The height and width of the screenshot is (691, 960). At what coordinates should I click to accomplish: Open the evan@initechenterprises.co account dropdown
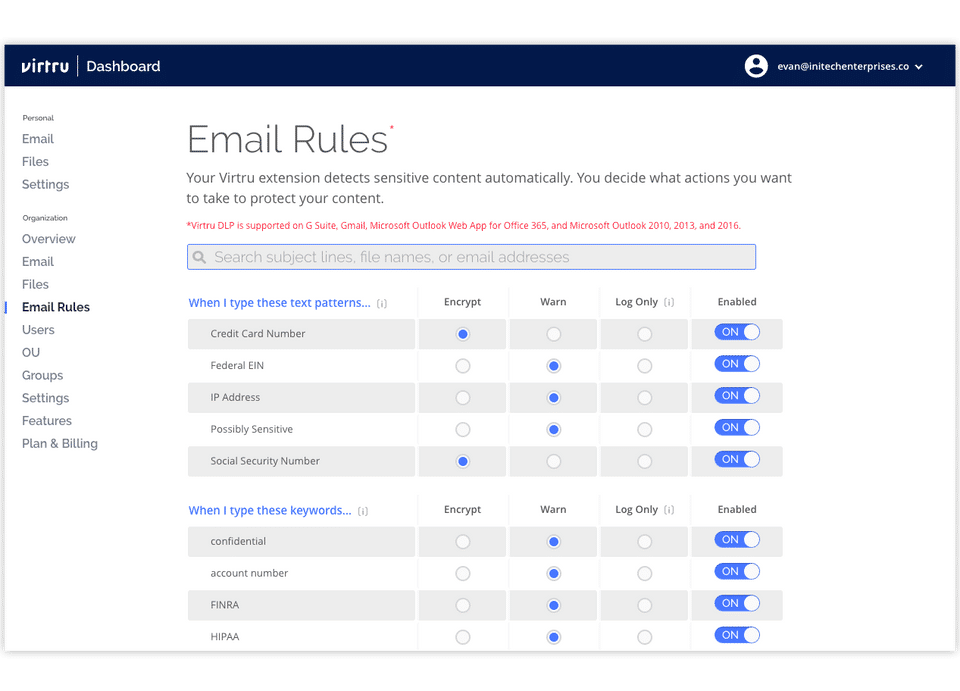tap(849, 66)
